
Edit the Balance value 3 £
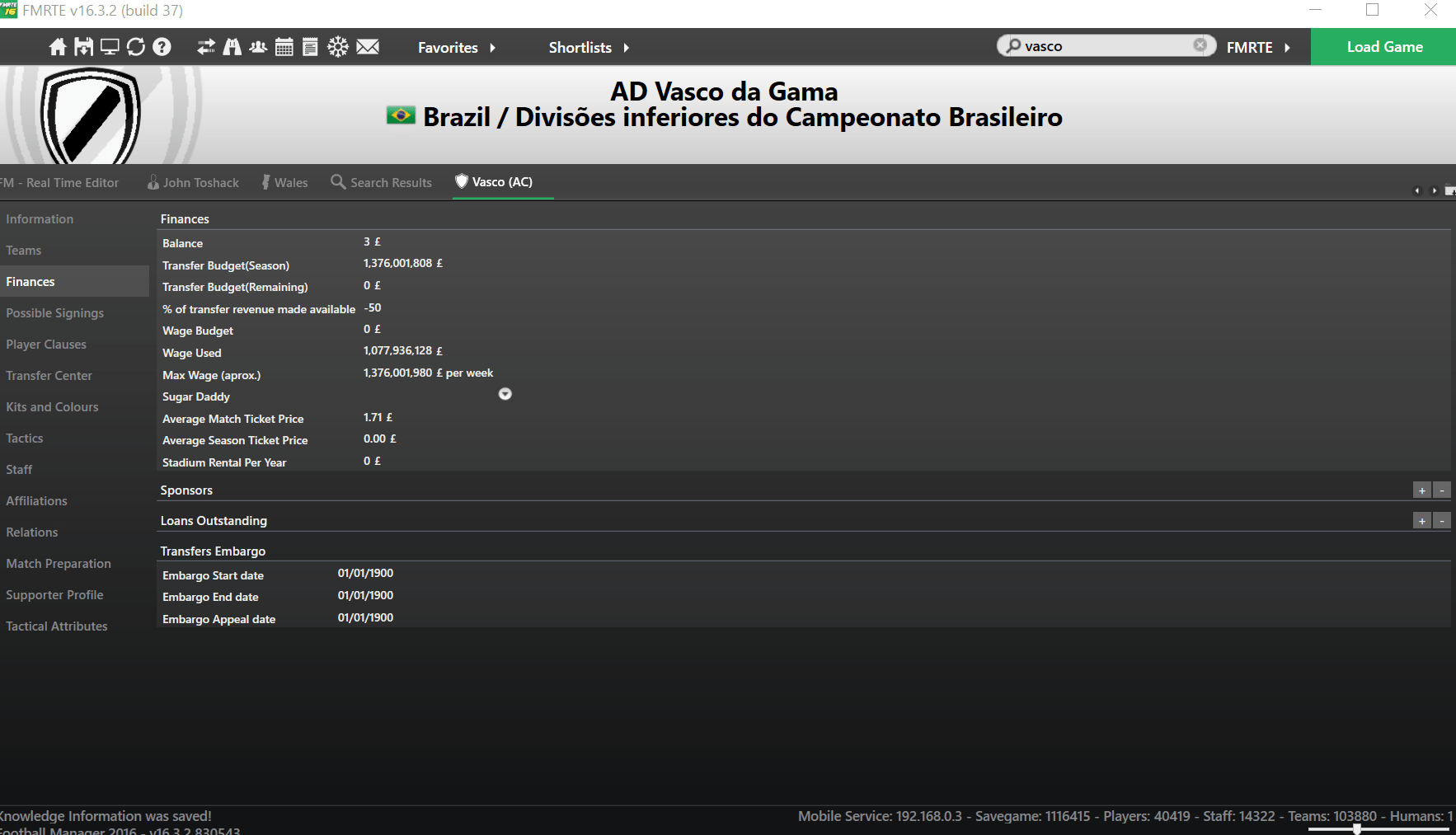point(372,242)
